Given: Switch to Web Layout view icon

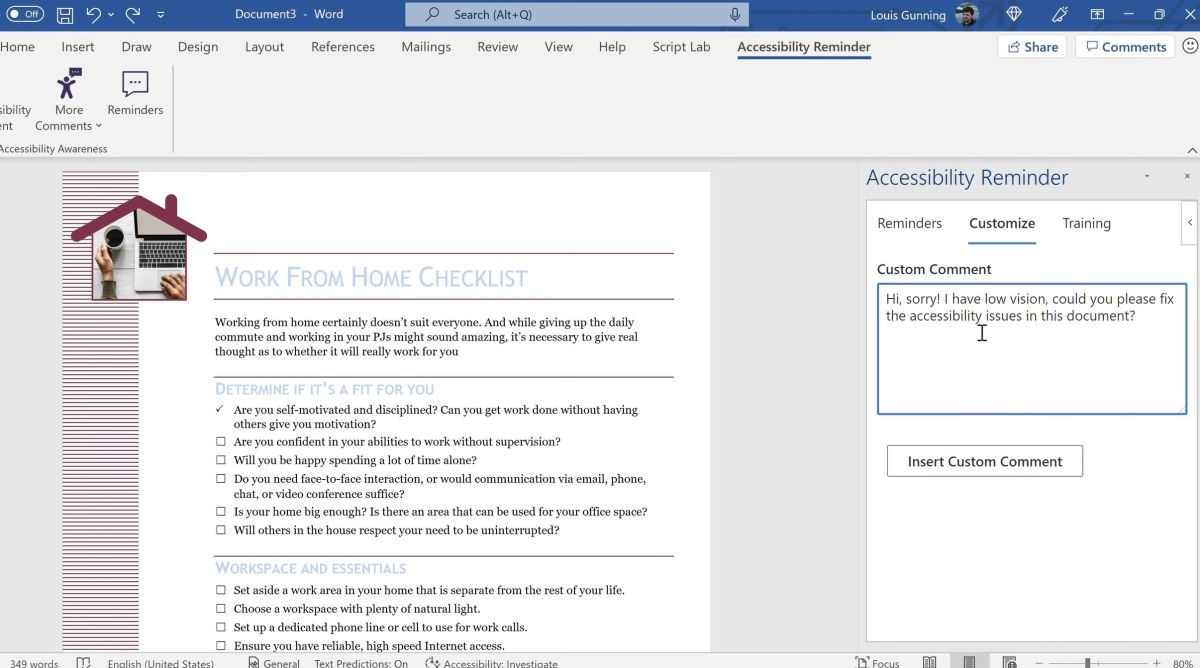Looking at the screenshot, I should pyautogui.click(x=1009, y=662).
